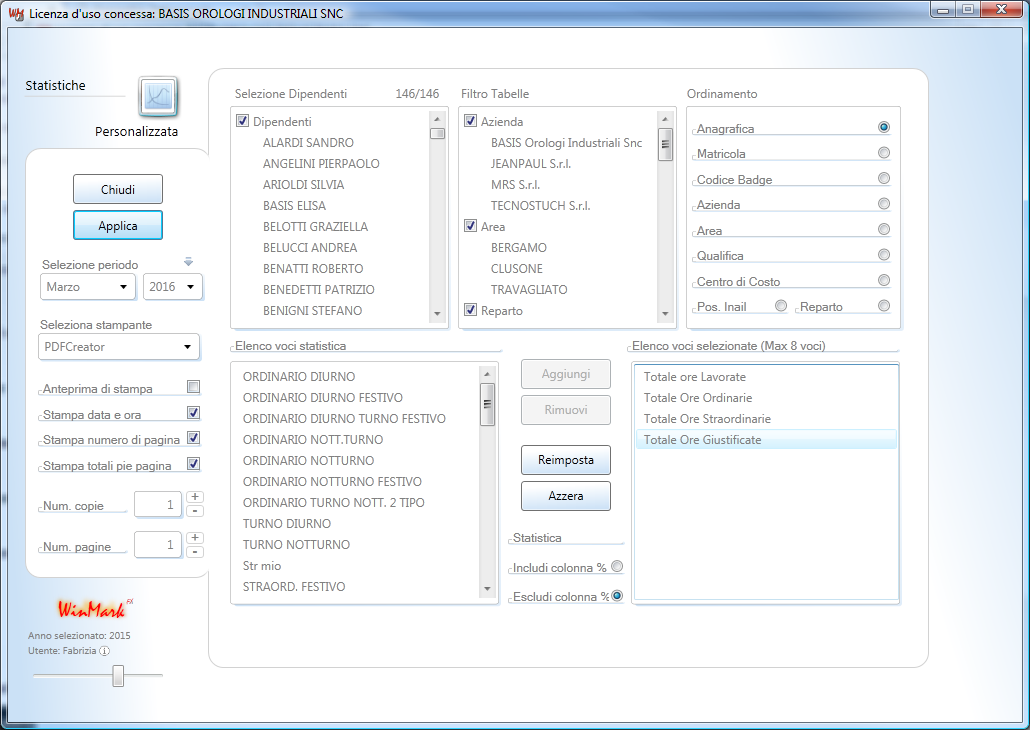Decrease Num. copie with minus button
The width and height of the screenshot is (1030, 730).
click(195, 511)
